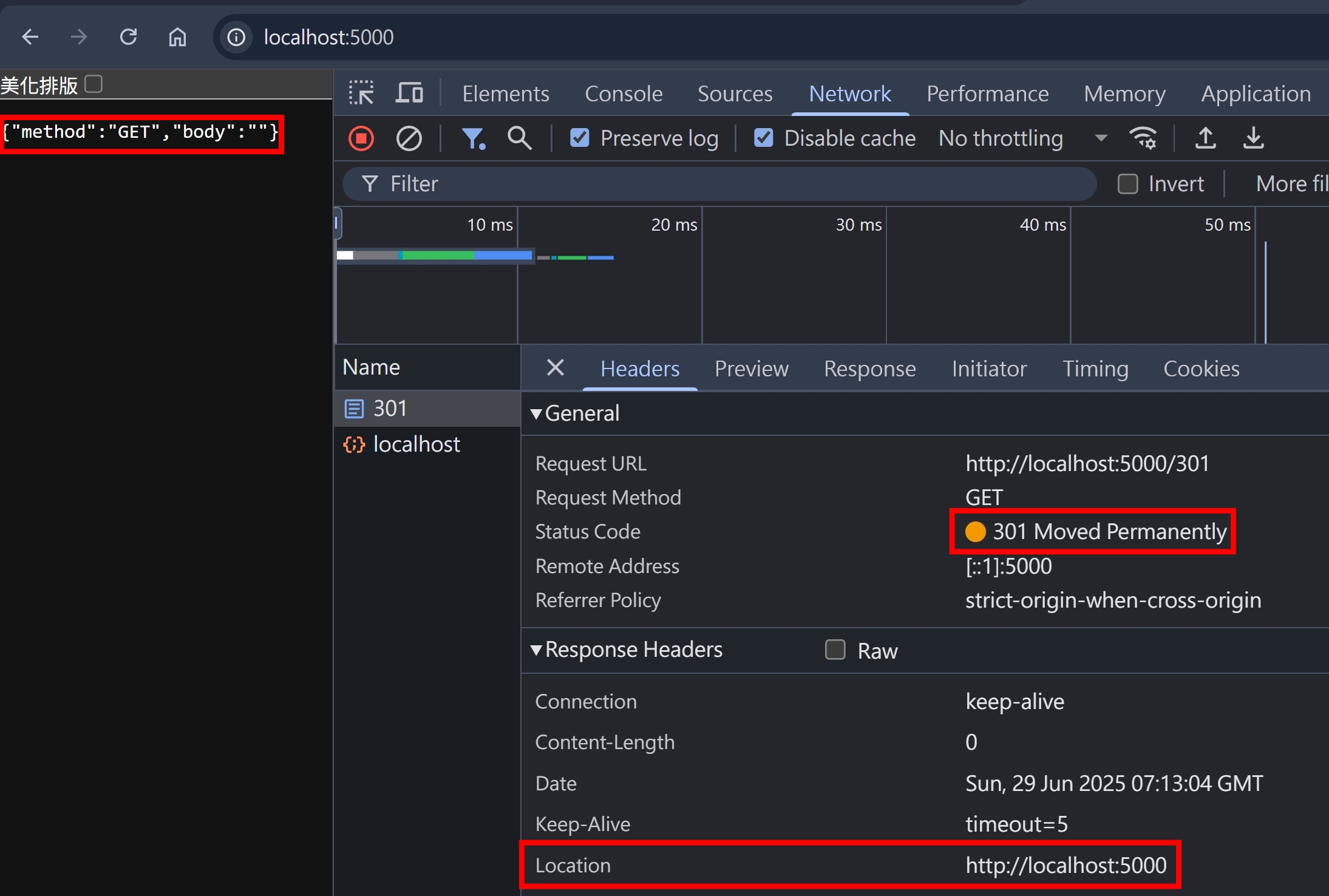1329x896 pixels.
Task: Select the localhost request row
Action: click(427, 444)
